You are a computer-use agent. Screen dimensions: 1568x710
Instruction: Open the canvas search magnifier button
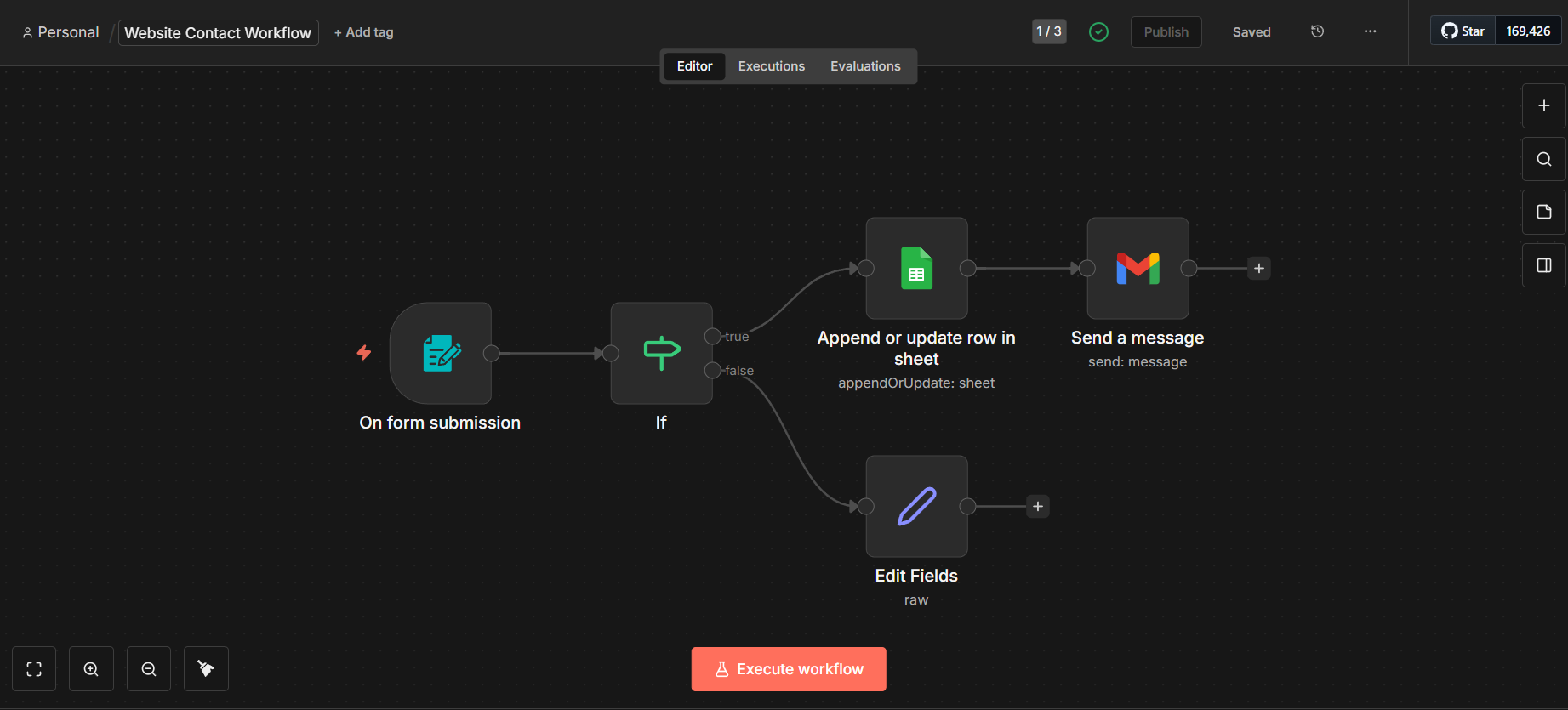(1543, 159)
